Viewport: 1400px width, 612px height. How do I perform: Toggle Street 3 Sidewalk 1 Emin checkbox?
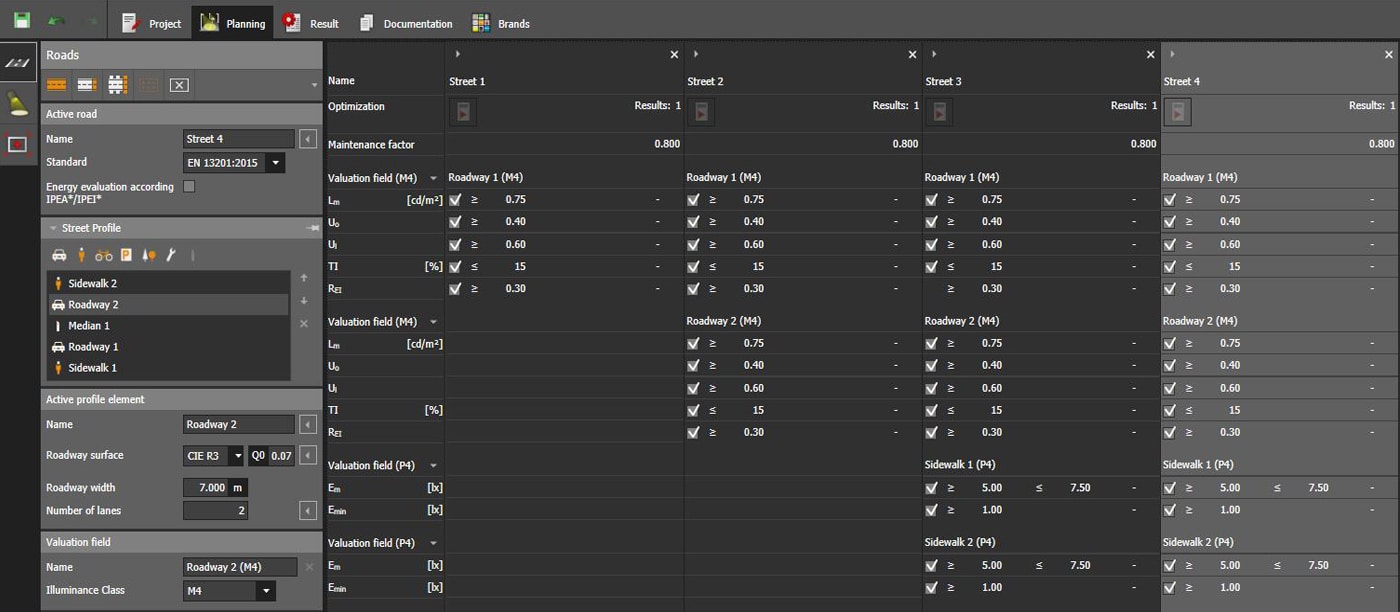point(932,510)
